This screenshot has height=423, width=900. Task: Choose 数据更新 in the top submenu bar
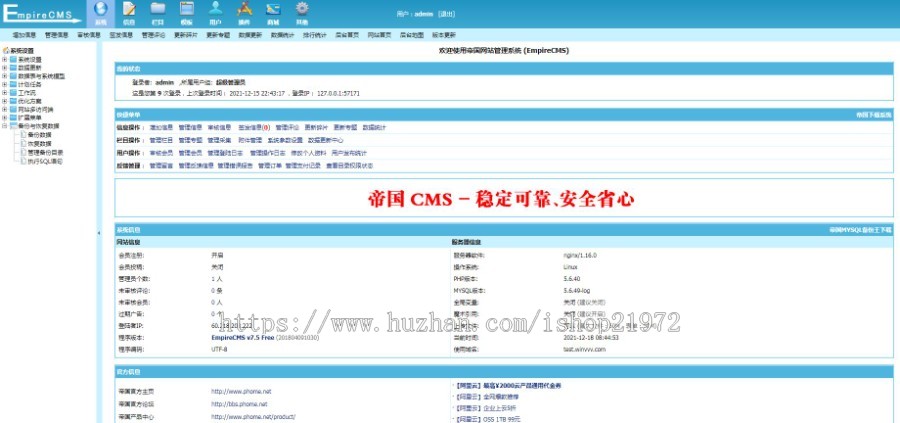tap(250, 35)
